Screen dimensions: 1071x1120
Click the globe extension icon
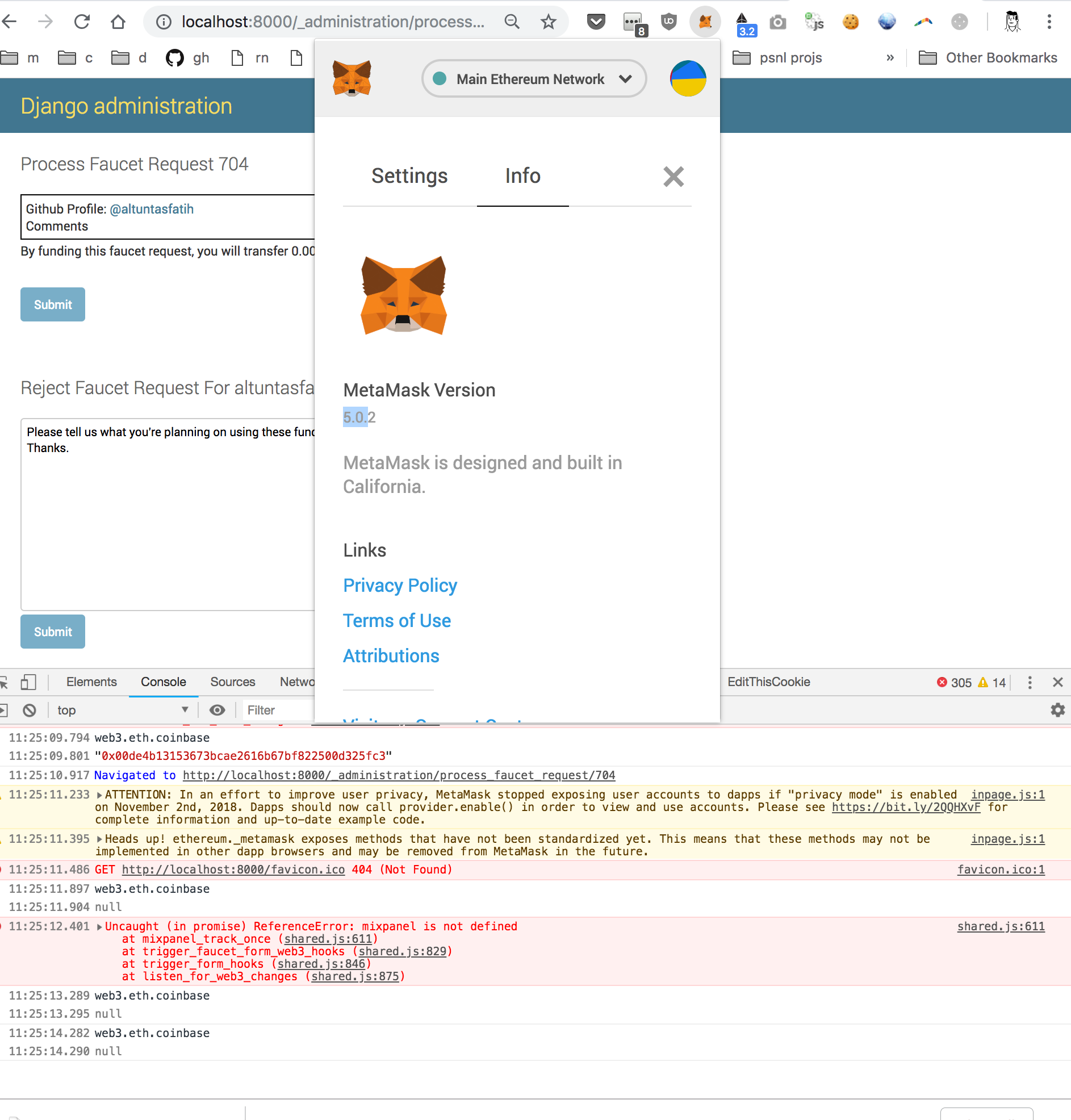(x=886, y=22)
